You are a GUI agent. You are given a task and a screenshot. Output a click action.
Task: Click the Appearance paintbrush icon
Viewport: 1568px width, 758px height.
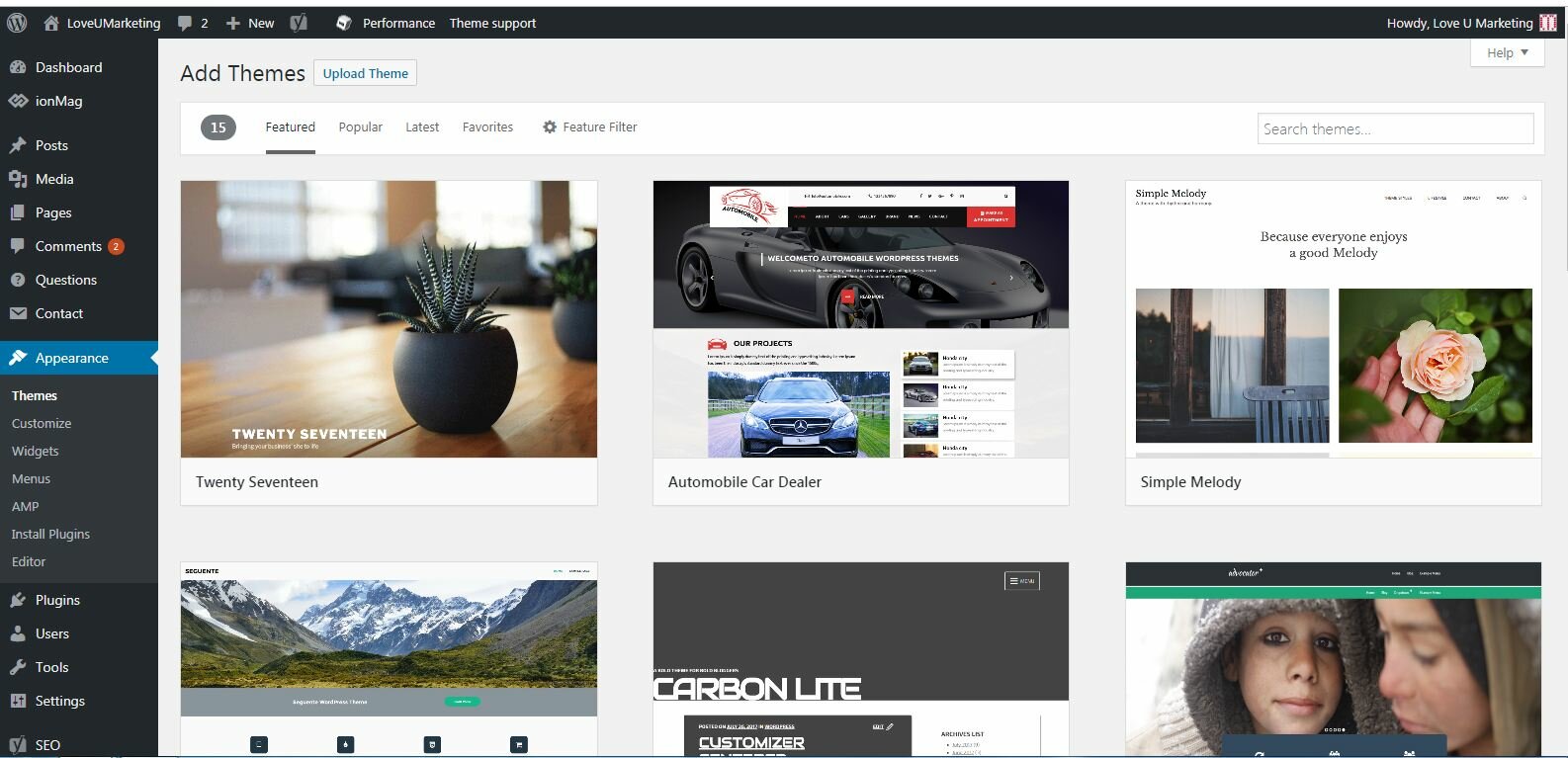[x=18, y=358]
